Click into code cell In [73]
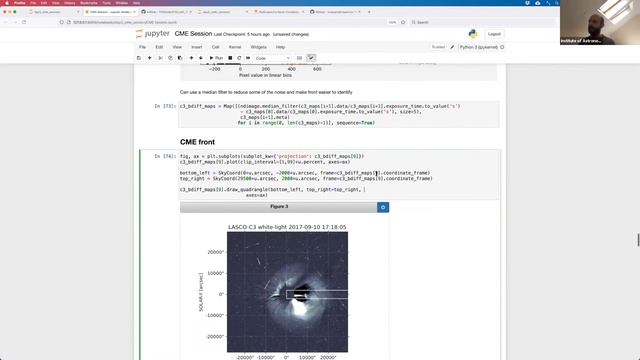Image resolution: width=640 pixels, height=360 pixels. point(338,114)
